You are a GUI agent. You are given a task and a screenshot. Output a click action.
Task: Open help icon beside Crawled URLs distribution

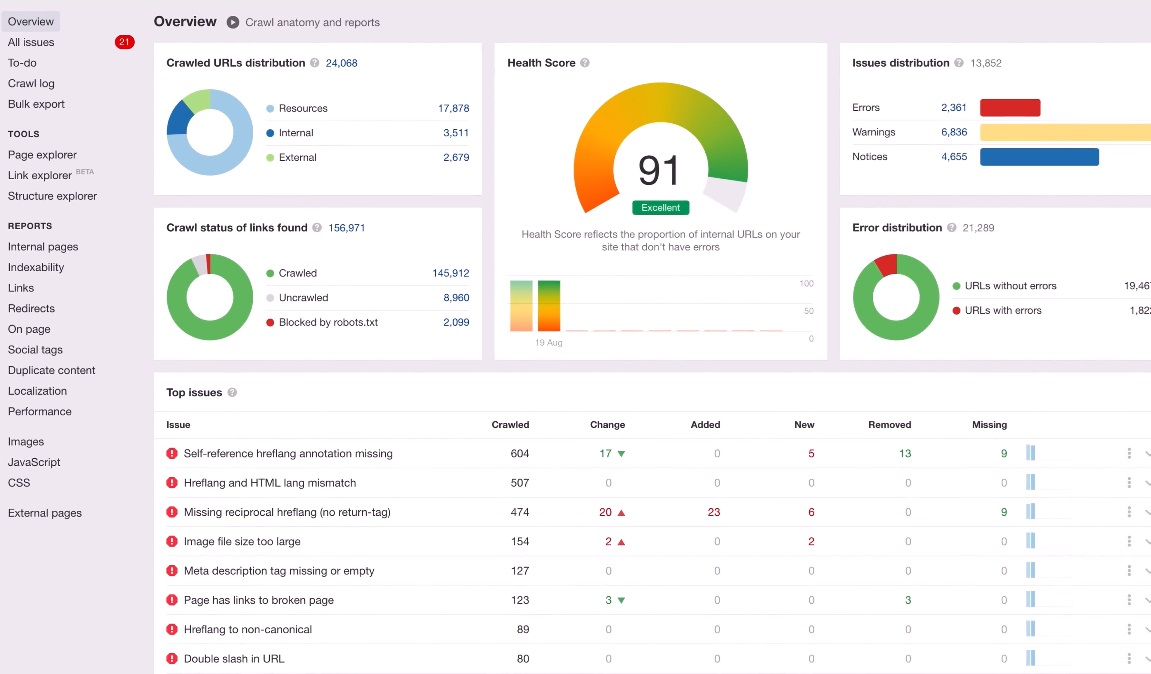click(x=314, y=63)
